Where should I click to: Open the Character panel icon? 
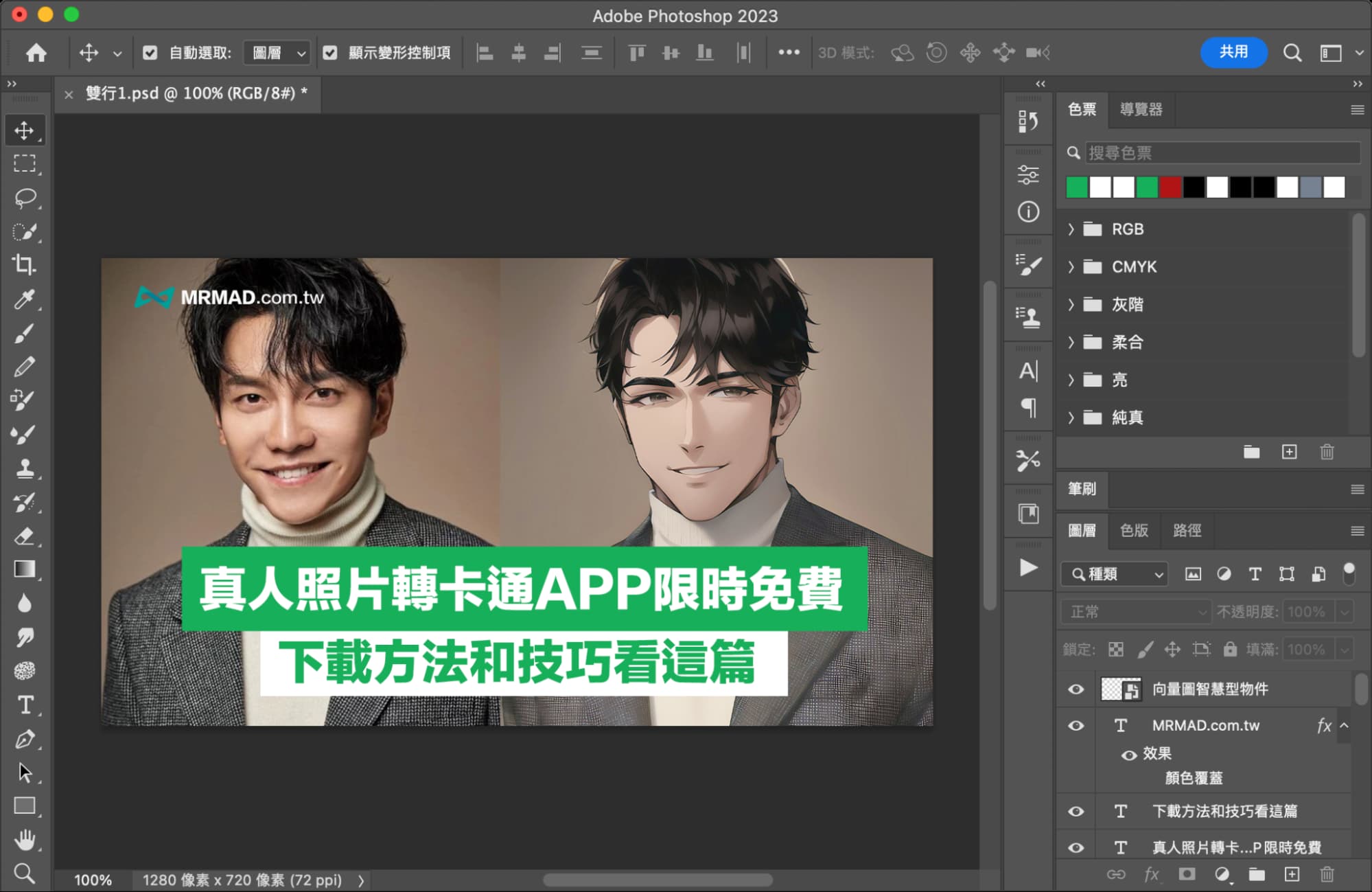tap(1028, 371)
